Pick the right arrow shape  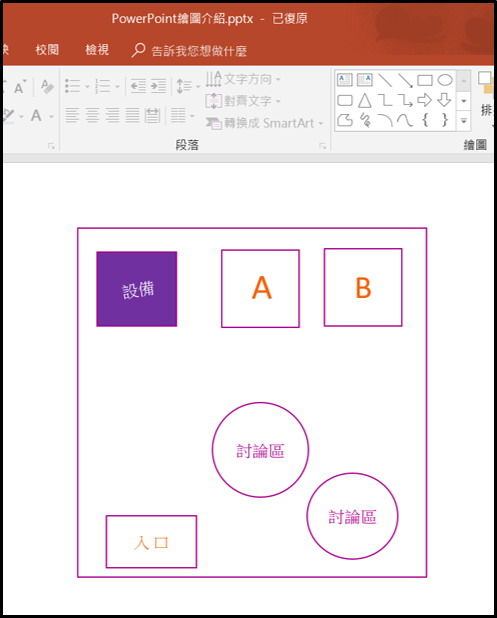click(424, 100)
